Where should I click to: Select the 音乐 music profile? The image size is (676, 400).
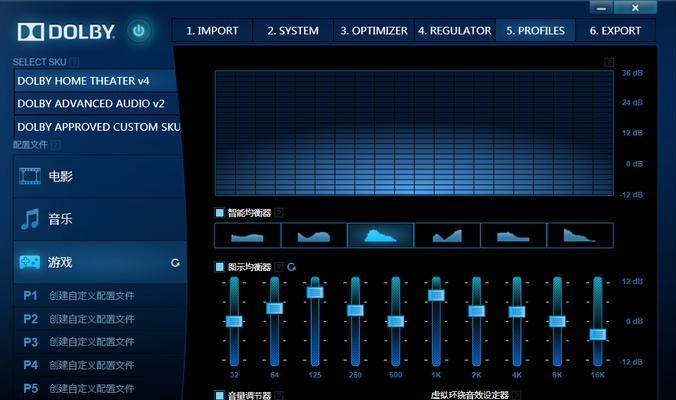100,219
